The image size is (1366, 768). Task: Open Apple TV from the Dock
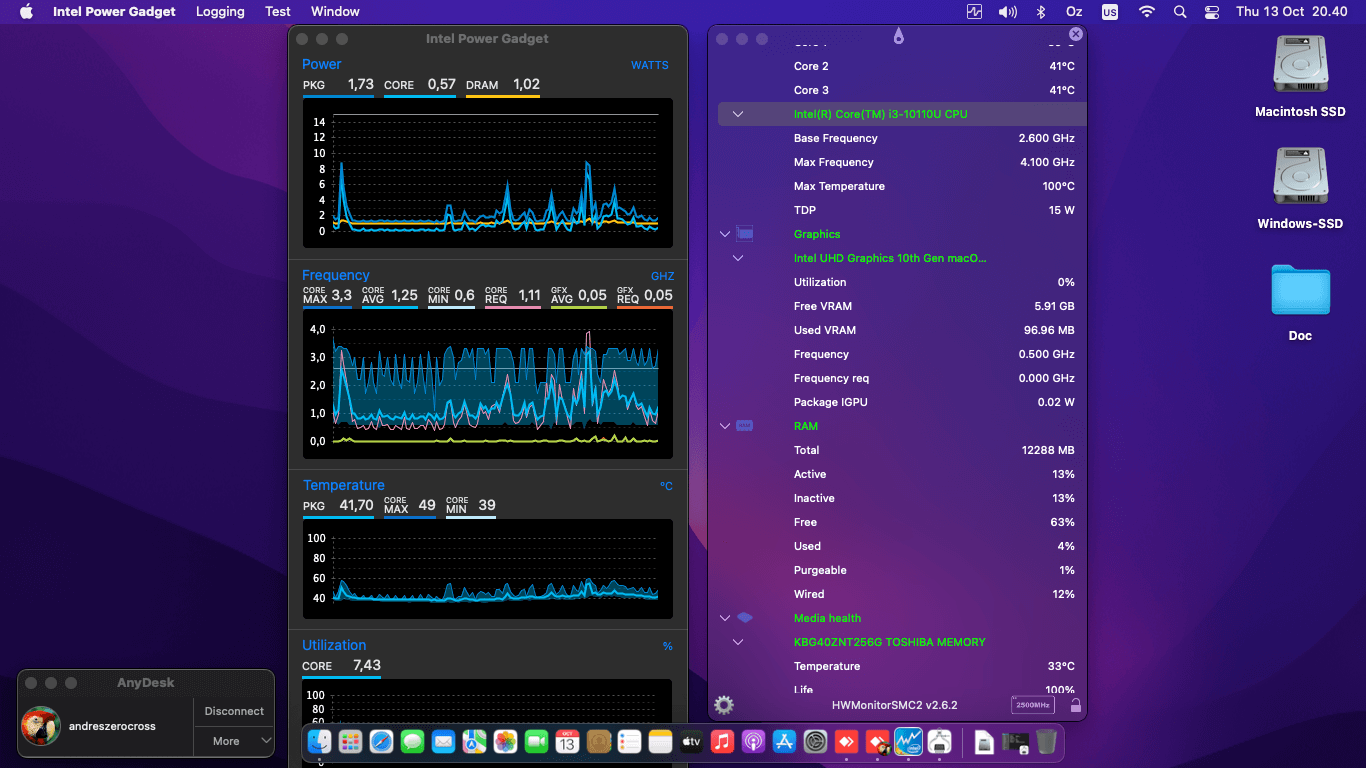(691, 742)
